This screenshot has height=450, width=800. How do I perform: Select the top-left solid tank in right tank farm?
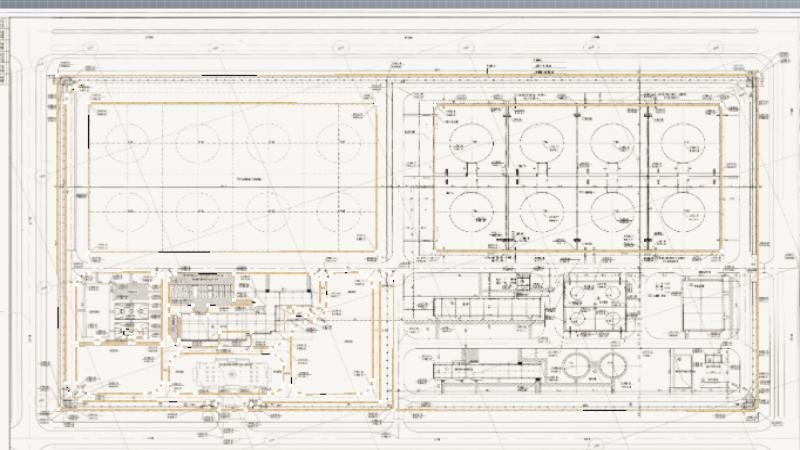point(471,139)
